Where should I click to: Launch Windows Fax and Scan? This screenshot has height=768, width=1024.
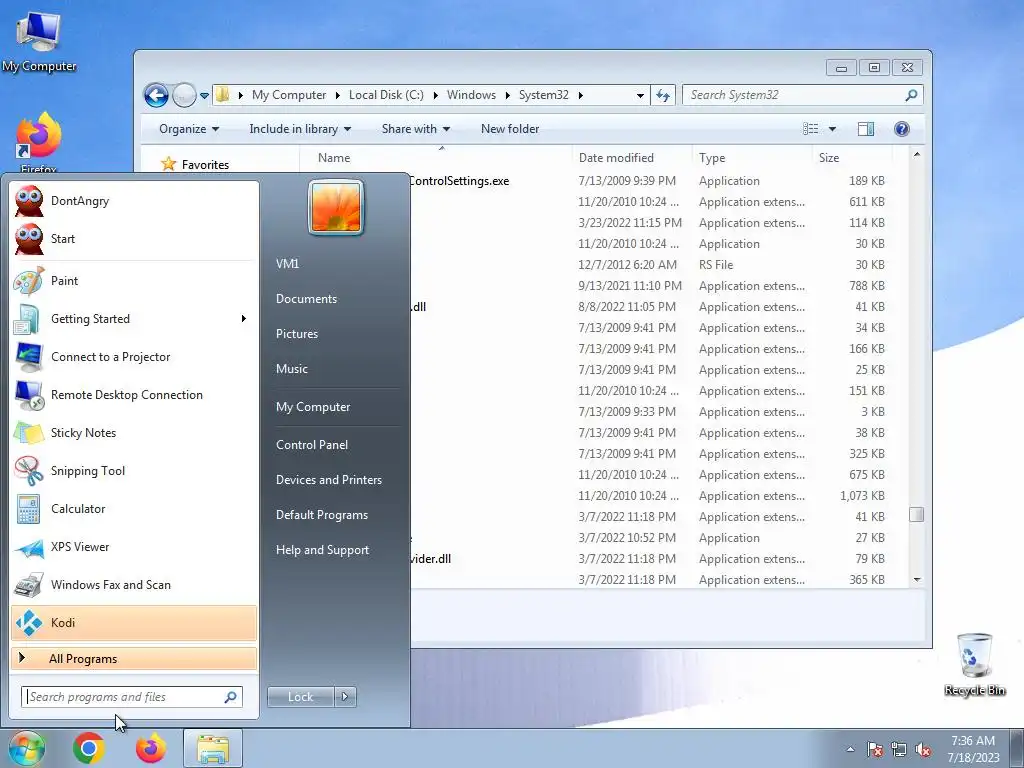(x=133, y=584)
